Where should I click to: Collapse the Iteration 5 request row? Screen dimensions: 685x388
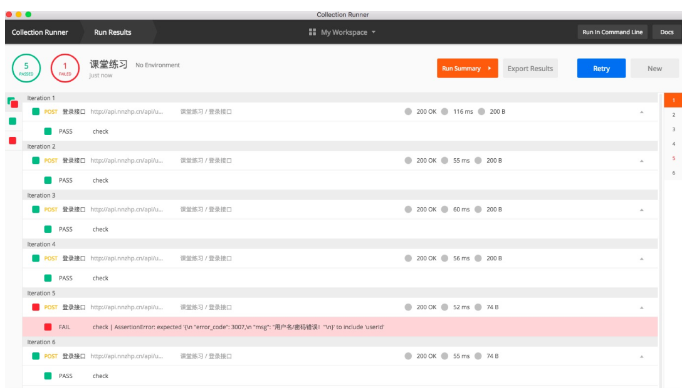coord(642,308)
